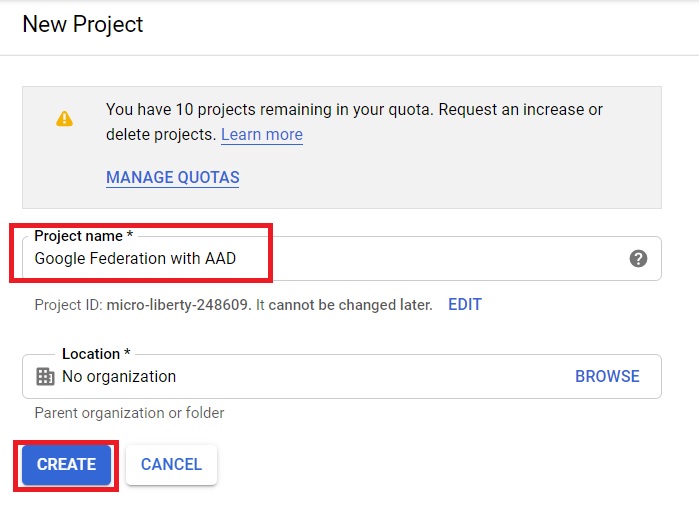Image resolution: width=699 pixels, height=519 pixels.
Task: Click the Parent organization or folder hint
Action: point(129,413)
